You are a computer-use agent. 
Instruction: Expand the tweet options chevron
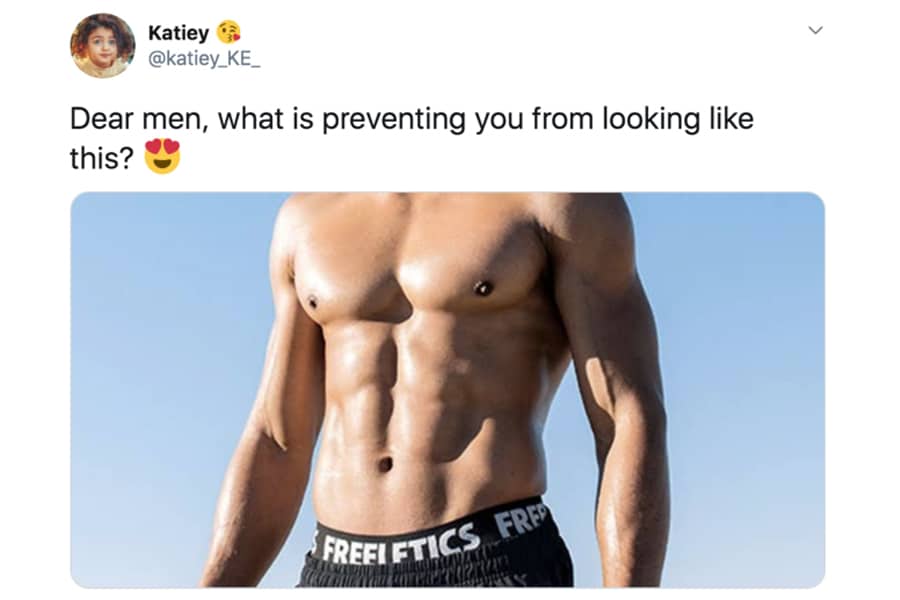pos(815,30)
